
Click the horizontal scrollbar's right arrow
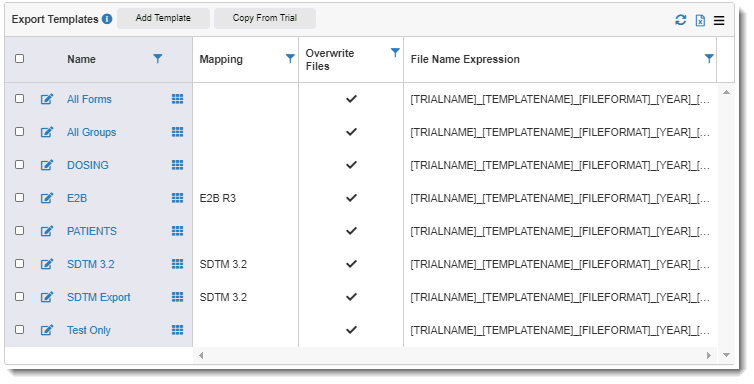pos(709,356)
